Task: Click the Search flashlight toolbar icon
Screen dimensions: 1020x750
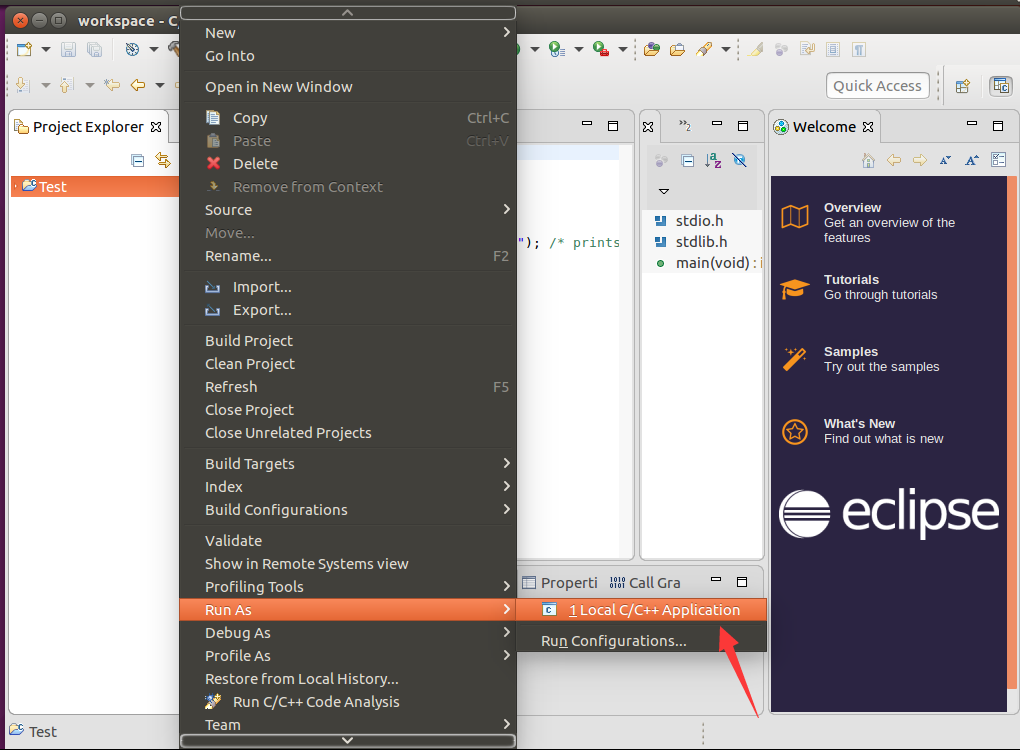Action: (x=704, y=49)
